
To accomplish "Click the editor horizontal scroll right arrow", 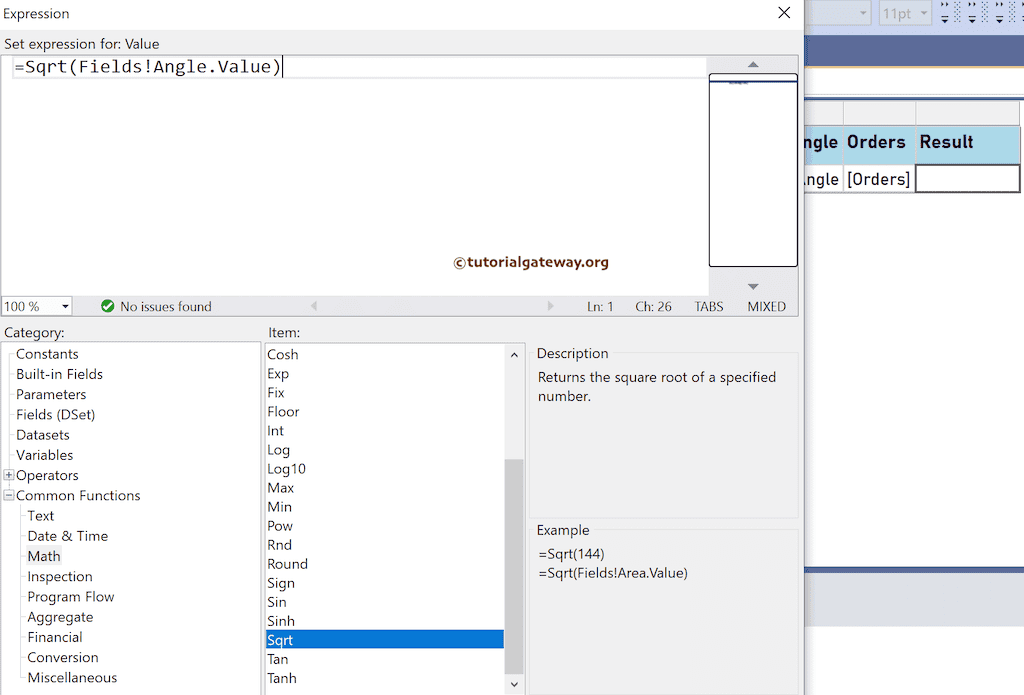I will click(x=551, y=306).
